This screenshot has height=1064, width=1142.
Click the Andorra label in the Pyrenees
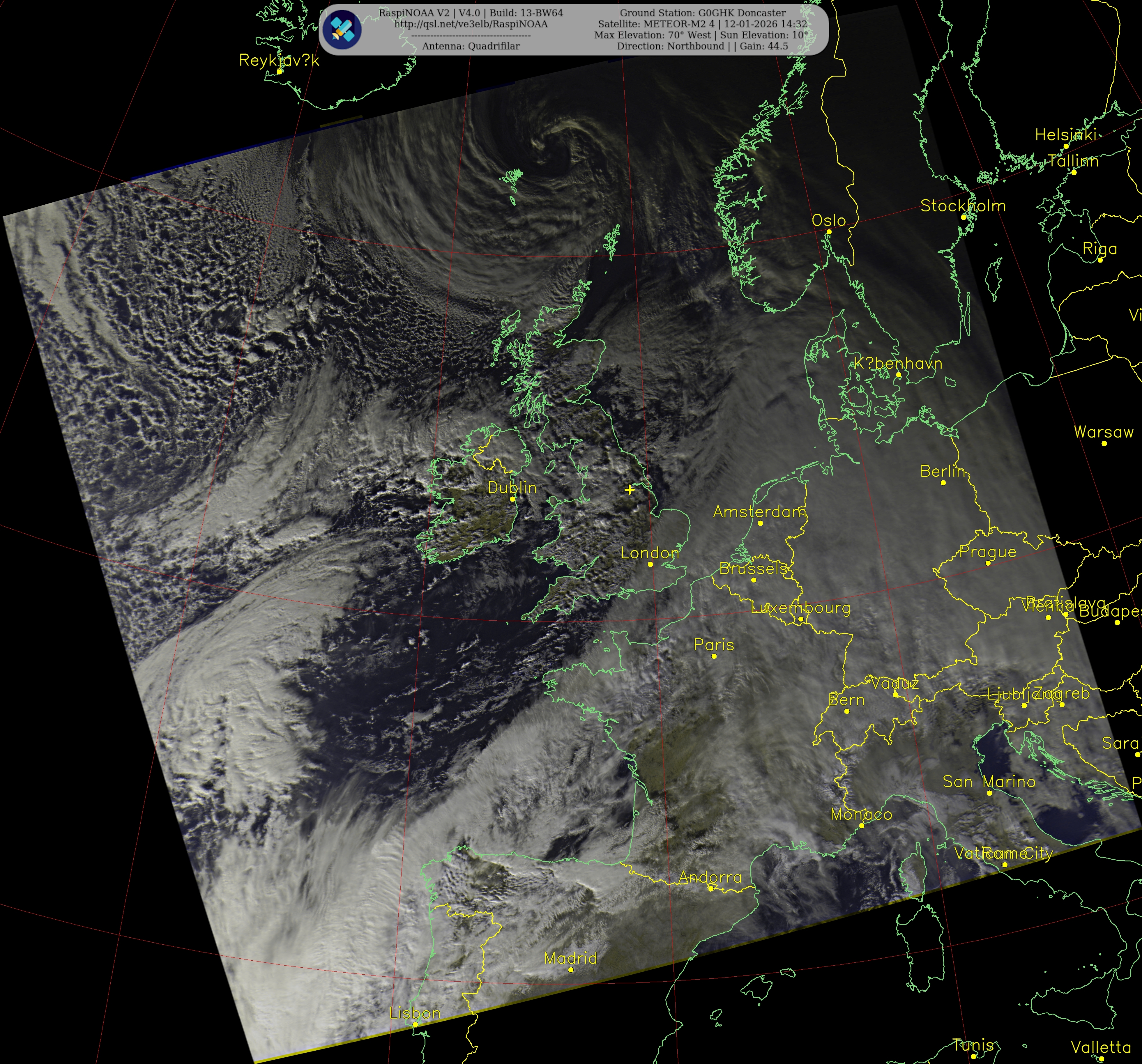click(x=710, y=877)
